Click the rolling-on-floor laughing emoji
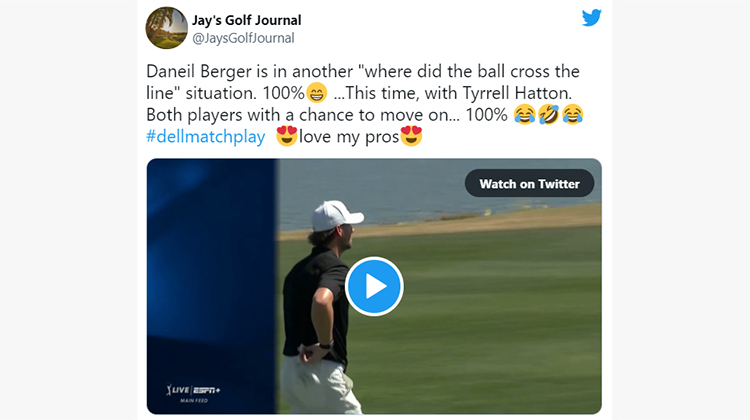The width and height of the screenshot is (750, 420). point(548,115)
